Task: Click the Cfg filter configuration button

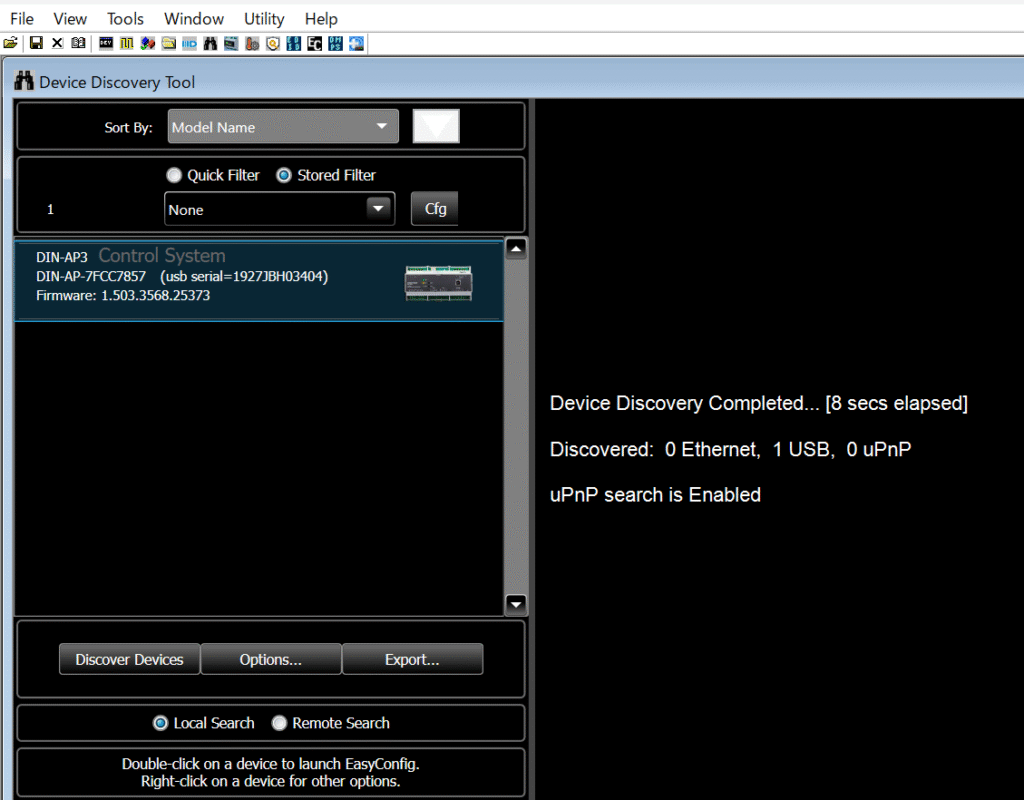Action: point(434,208)
